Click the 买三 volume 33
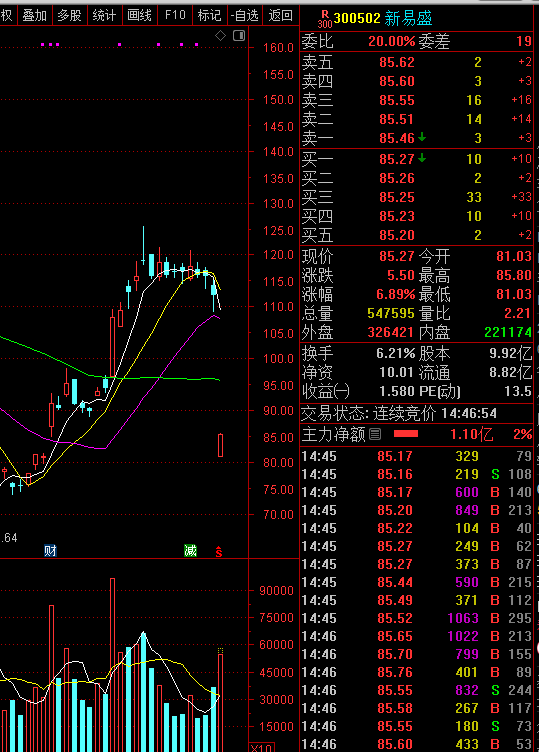The height and width of the screenshot is (752, 539). click(x=474, y=197)
